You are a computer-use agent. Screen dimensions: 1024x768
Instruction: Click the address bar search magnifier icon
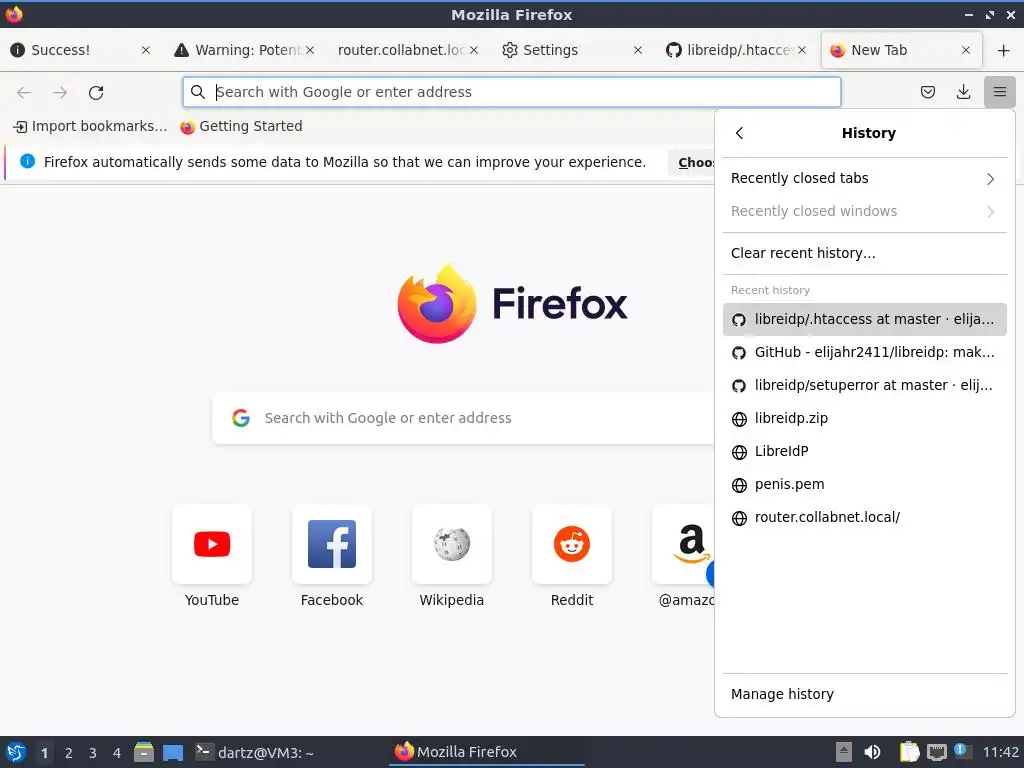(198, 92)
